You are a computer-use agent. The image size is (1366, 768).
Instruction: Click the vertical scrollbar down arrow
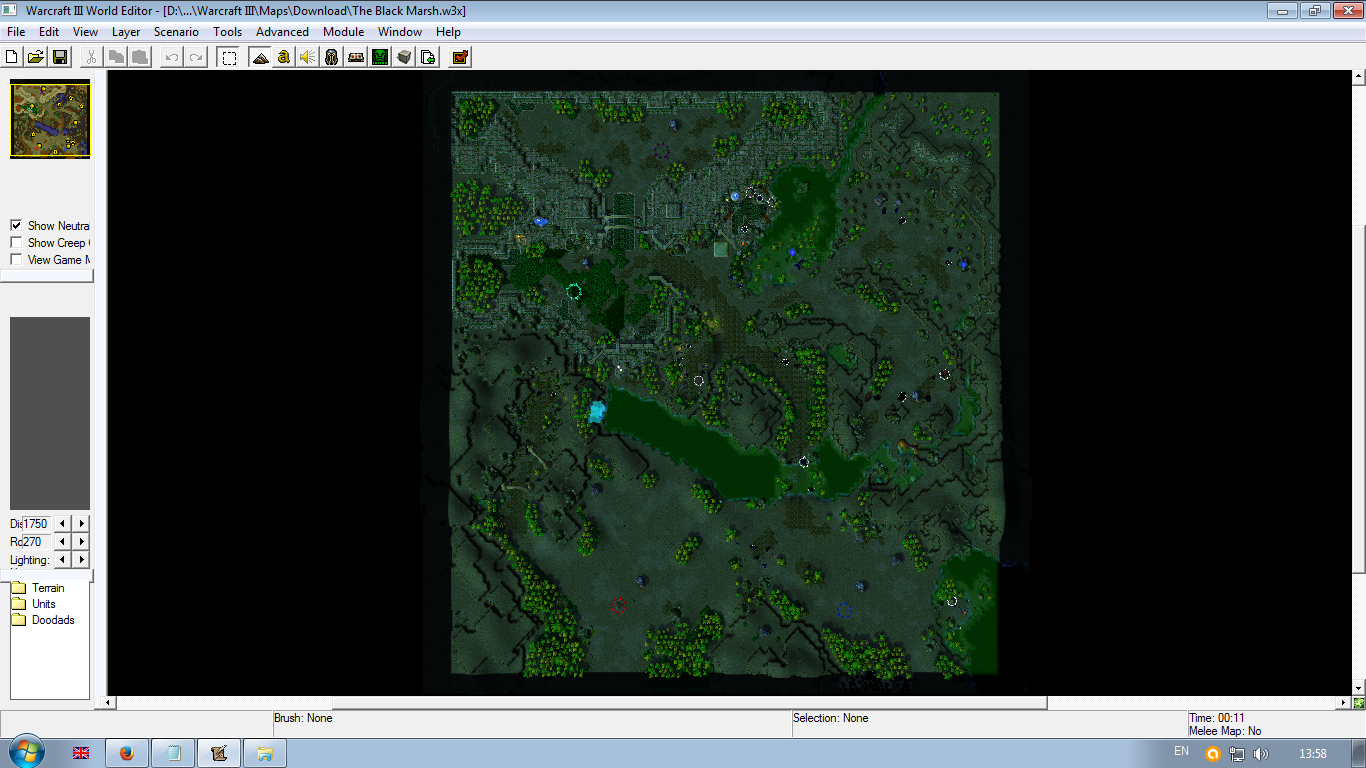(x=1358, y=689)
